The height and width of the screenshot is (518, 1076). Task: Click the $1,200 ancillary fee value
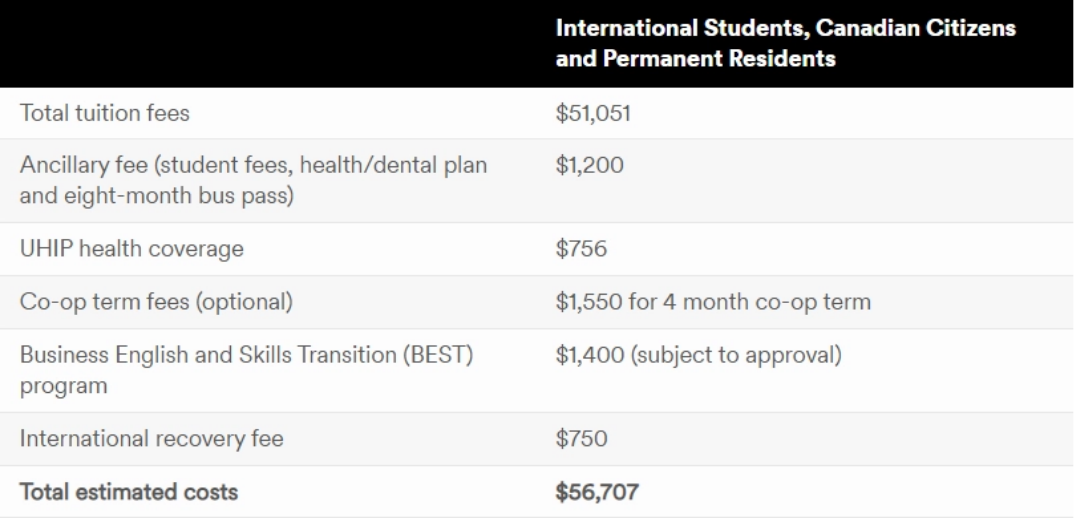[x=589, y=165]
